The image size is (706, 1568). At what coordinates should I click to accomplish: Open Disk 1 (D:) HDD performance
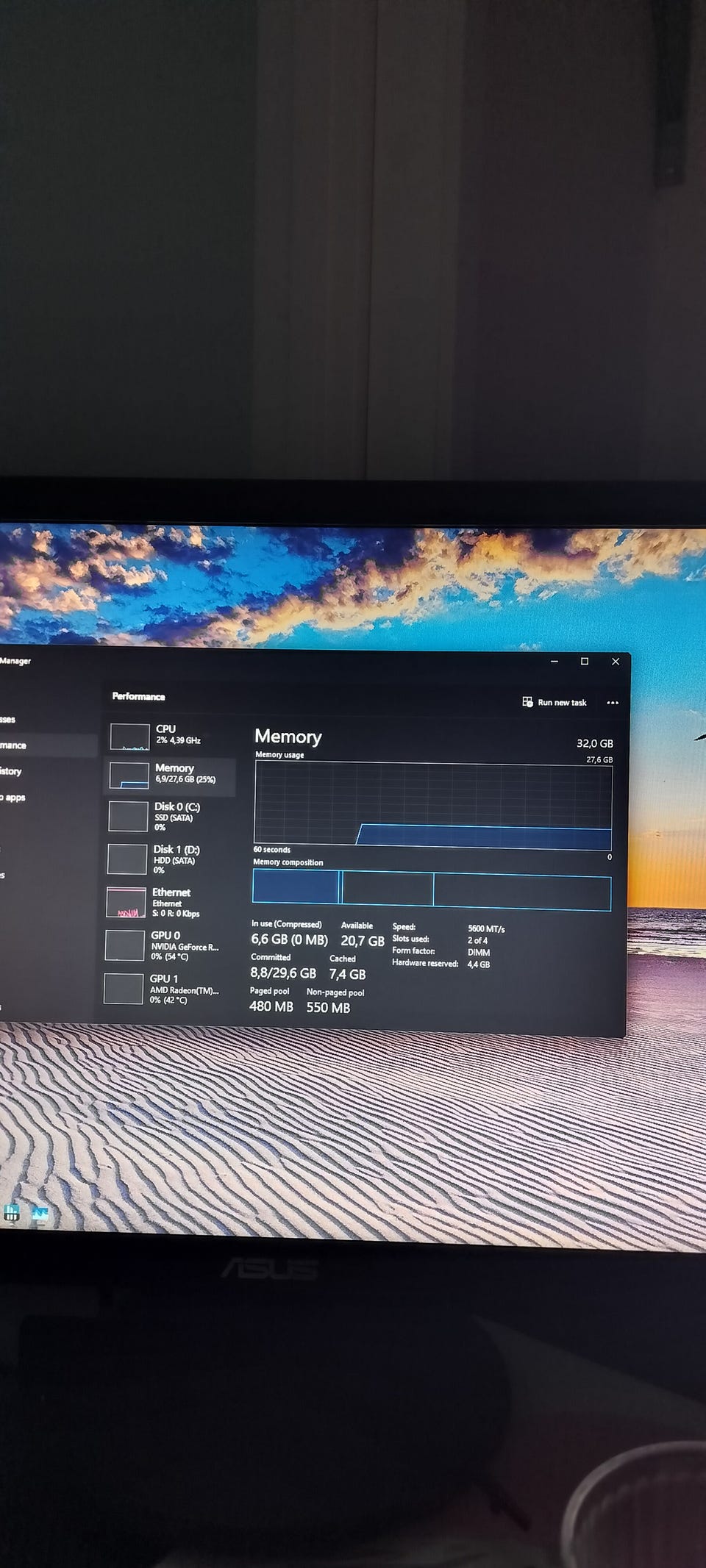[x=171, y=859]
